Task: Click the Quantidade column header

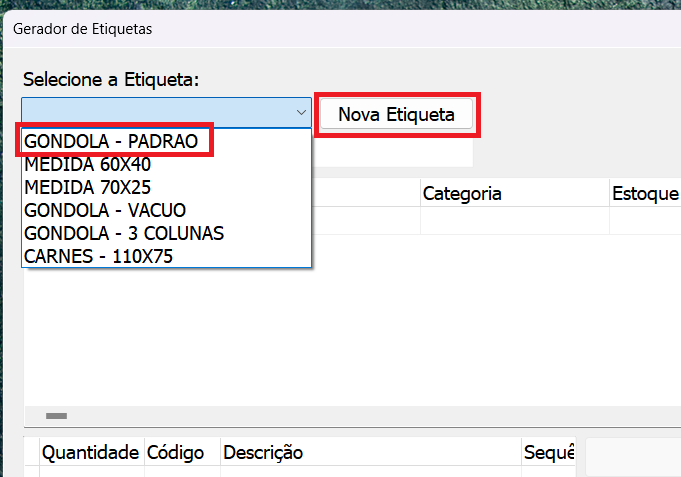Action: pos(90,453)
